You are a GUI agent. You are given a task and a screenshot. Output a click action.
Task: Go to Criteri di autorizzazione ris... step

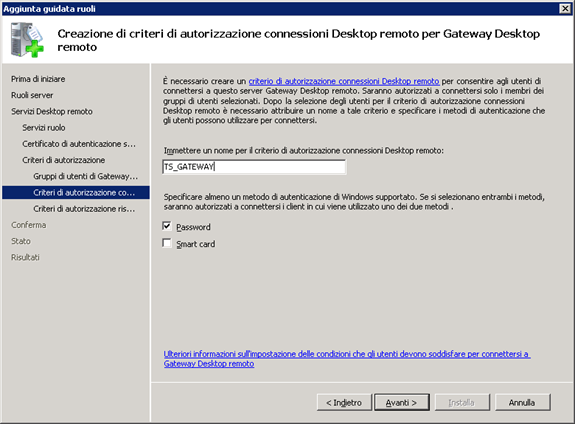pyautogui.click(x=84, y=209)
